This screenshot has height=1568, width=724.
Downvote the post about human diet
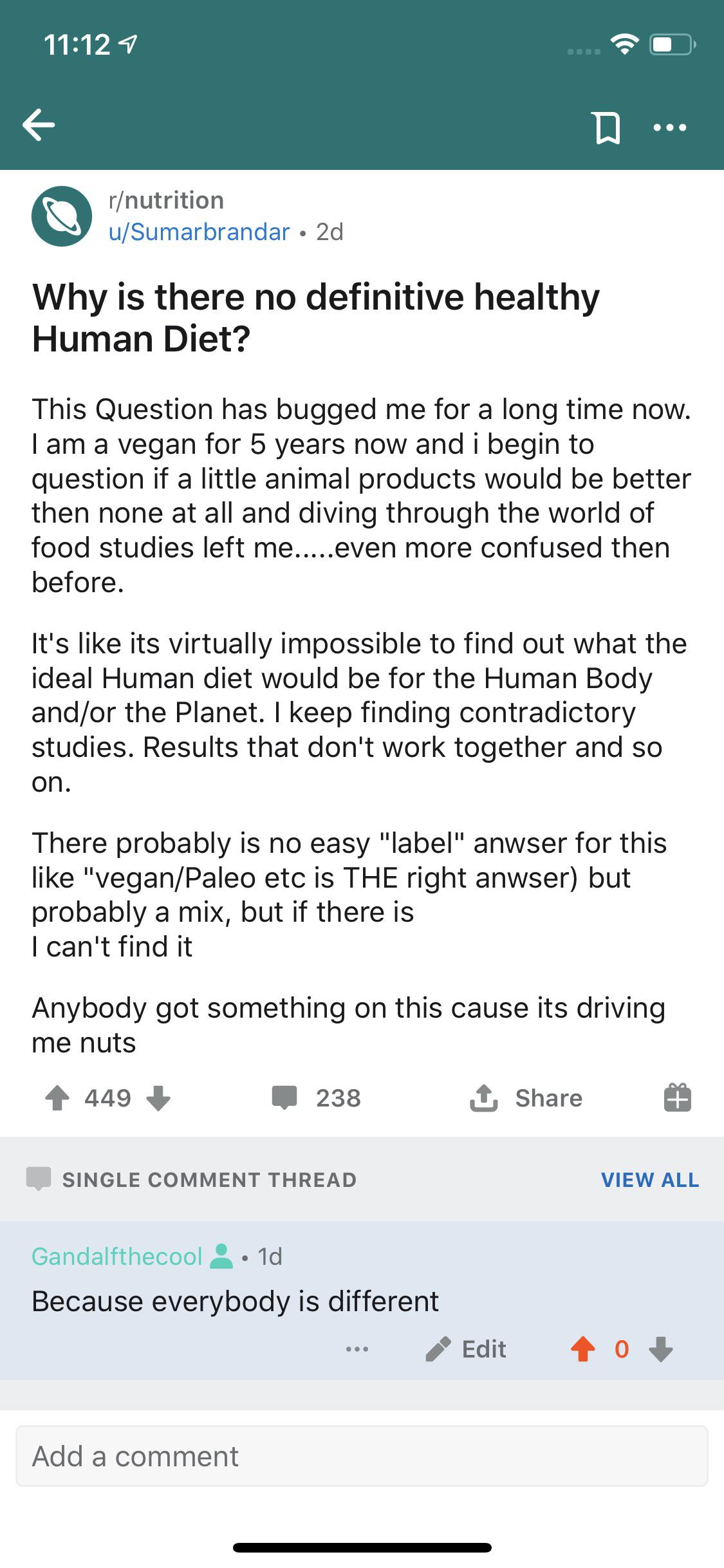pyautogui.click(x=158, y=1098)
